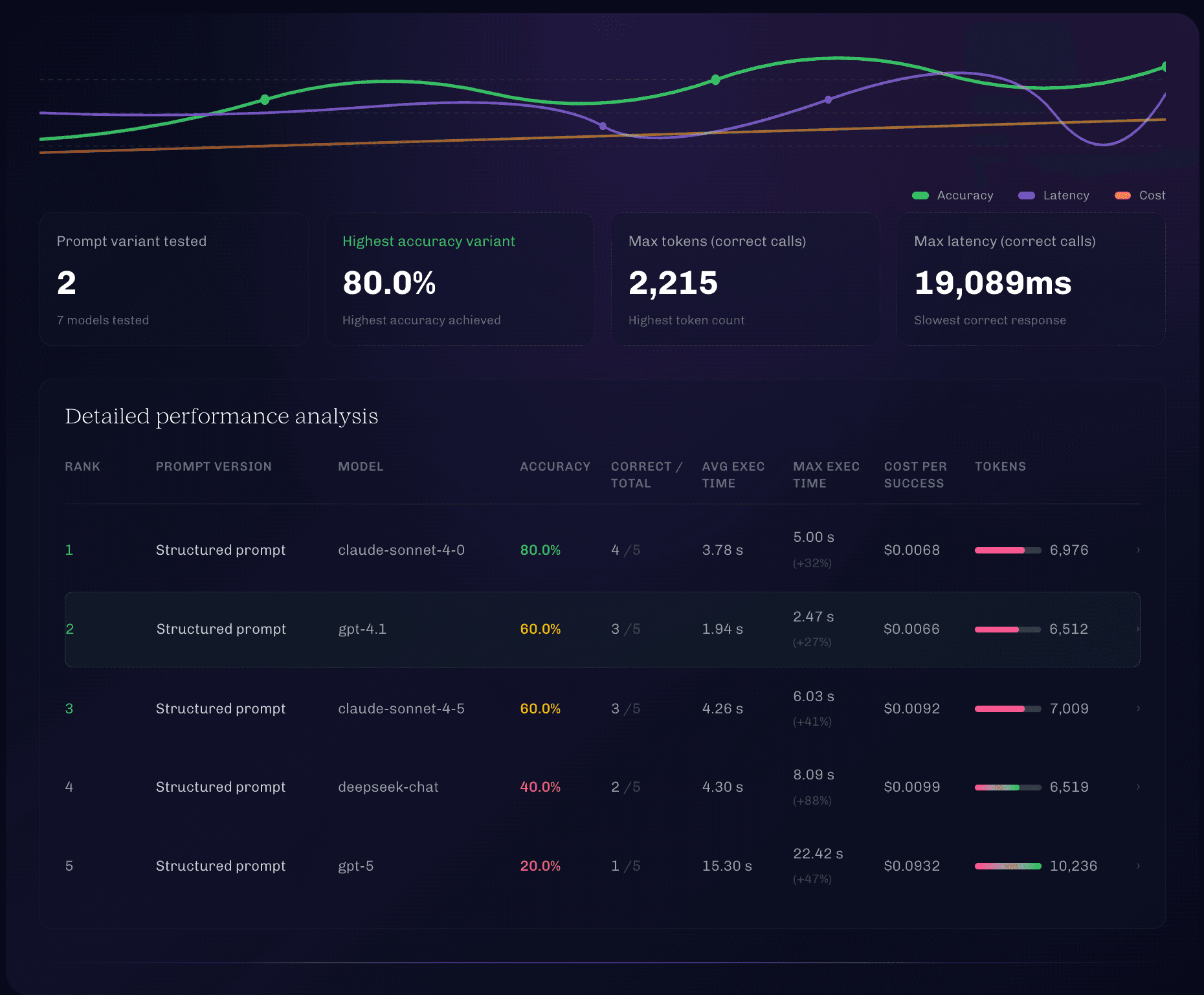The width and height of the screenshot is (1204, 995).
Task: Toggle the Accuracy legend swatch
Action: (x=920, y=196)
